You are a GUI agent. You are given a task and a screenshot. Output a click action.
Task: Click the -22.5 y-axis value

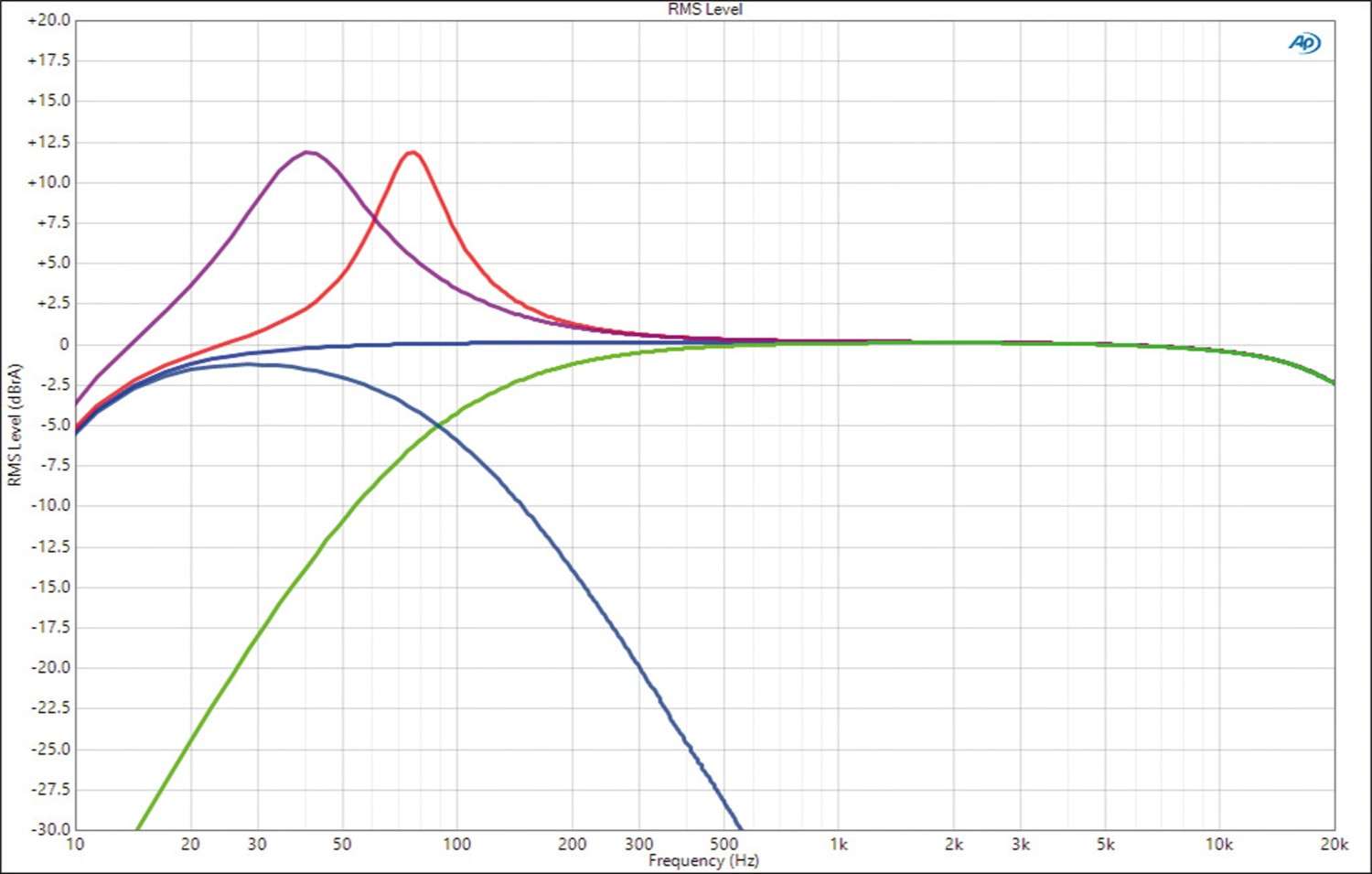[50, 707]
